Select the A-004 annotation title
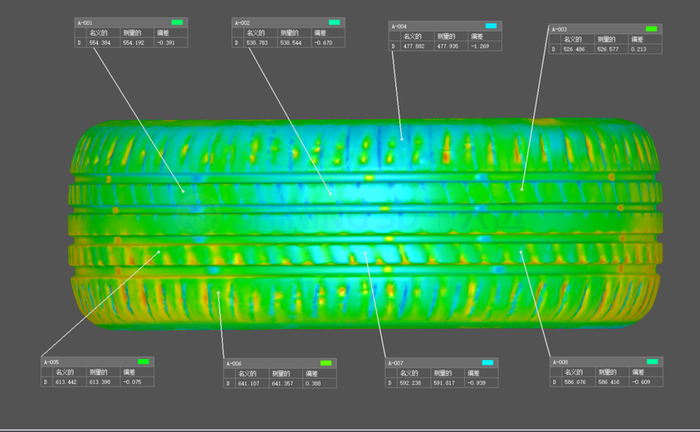 [x=399, y=26]
